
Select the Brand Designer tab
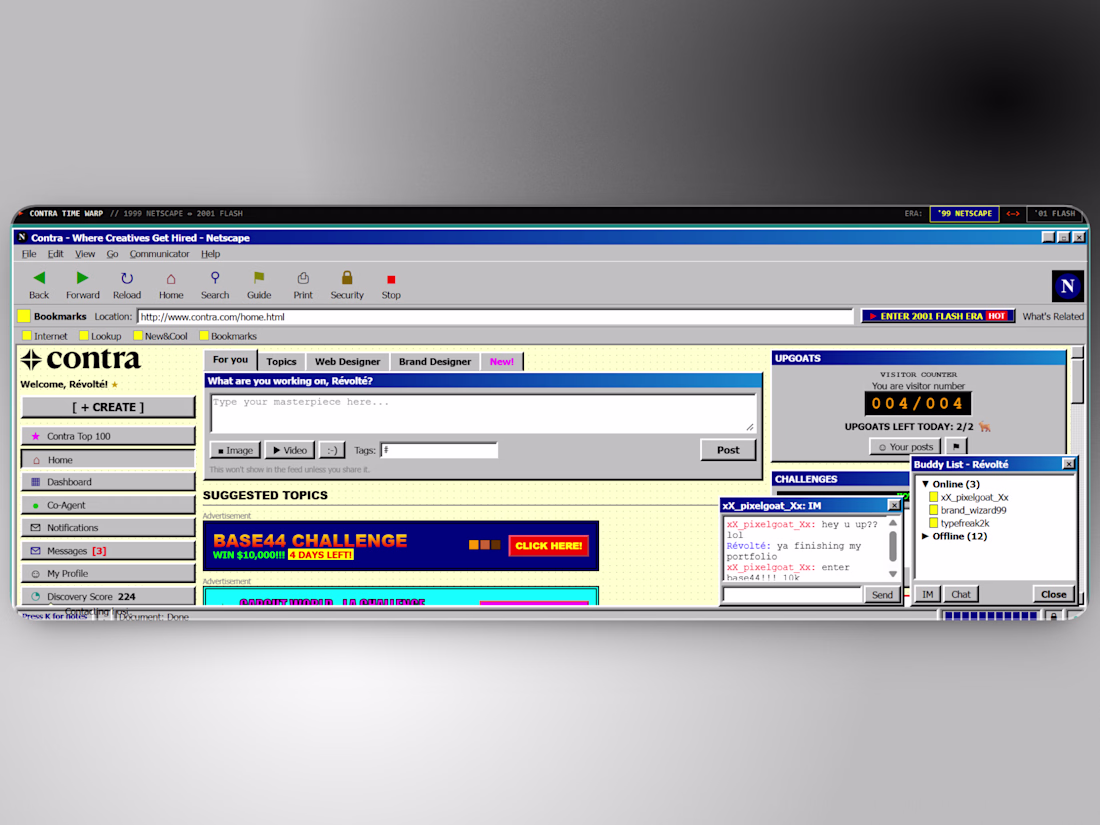[435, 361]
